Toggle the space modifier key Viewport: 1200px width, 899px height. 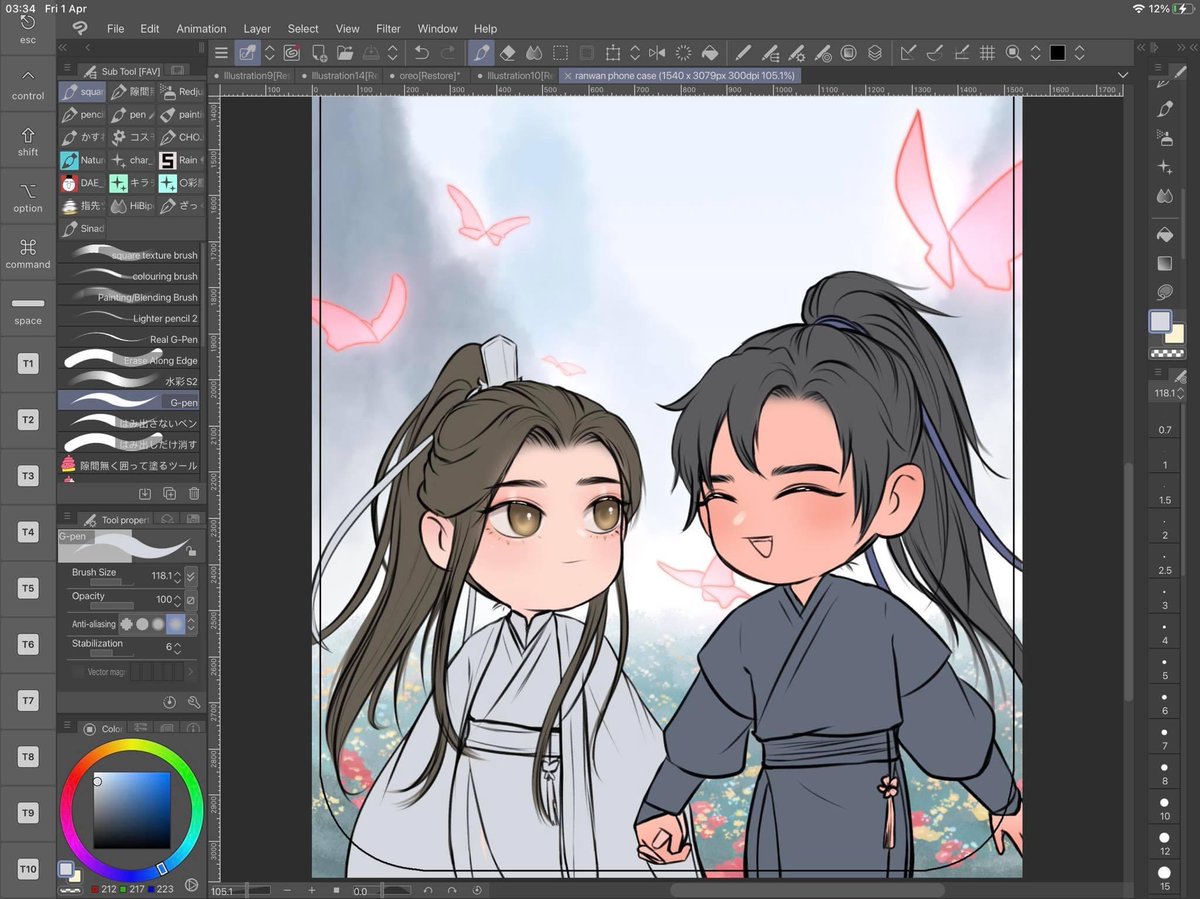28,309
